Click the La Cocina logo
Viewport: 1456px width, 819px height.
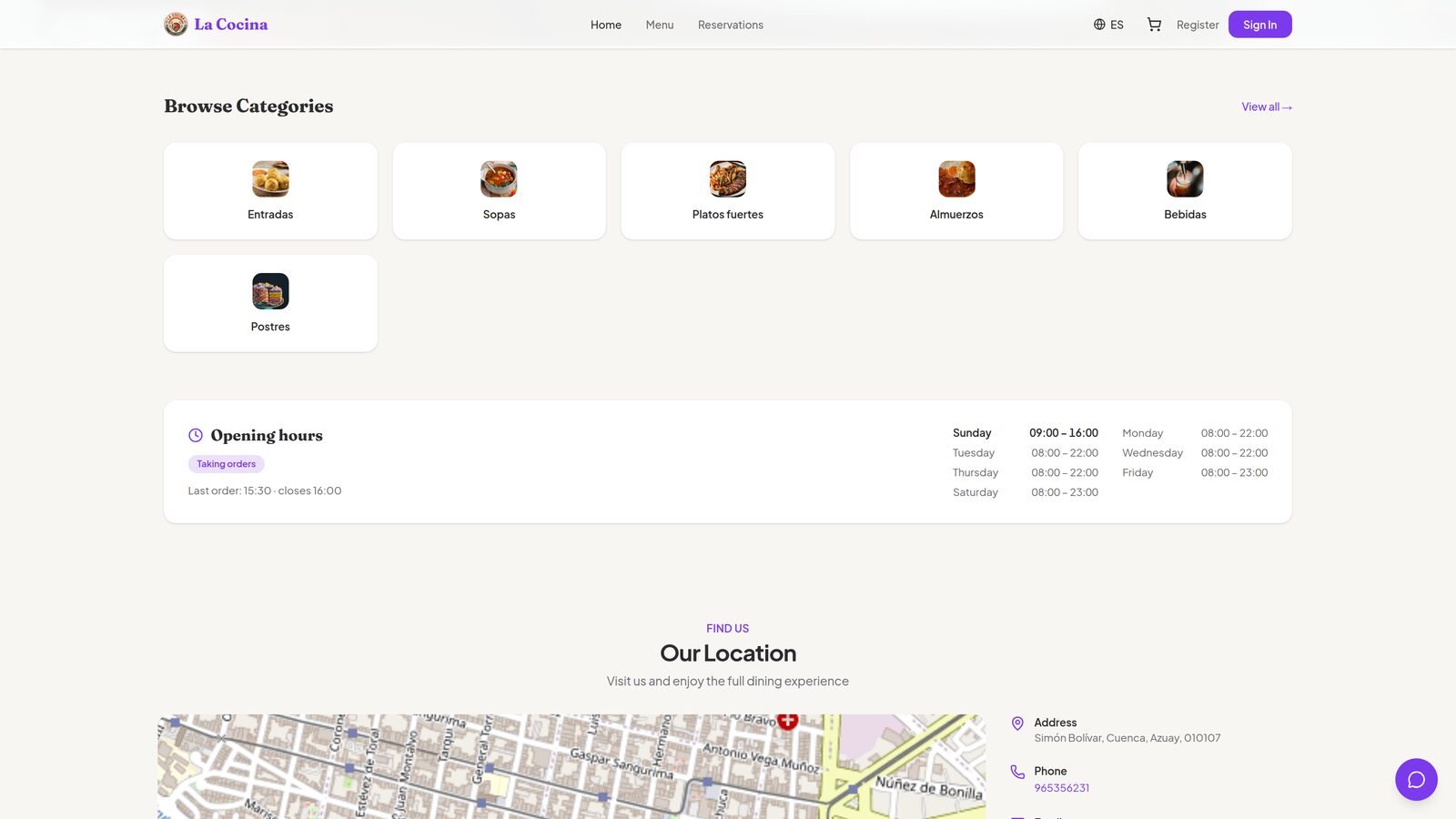[216, 25]
